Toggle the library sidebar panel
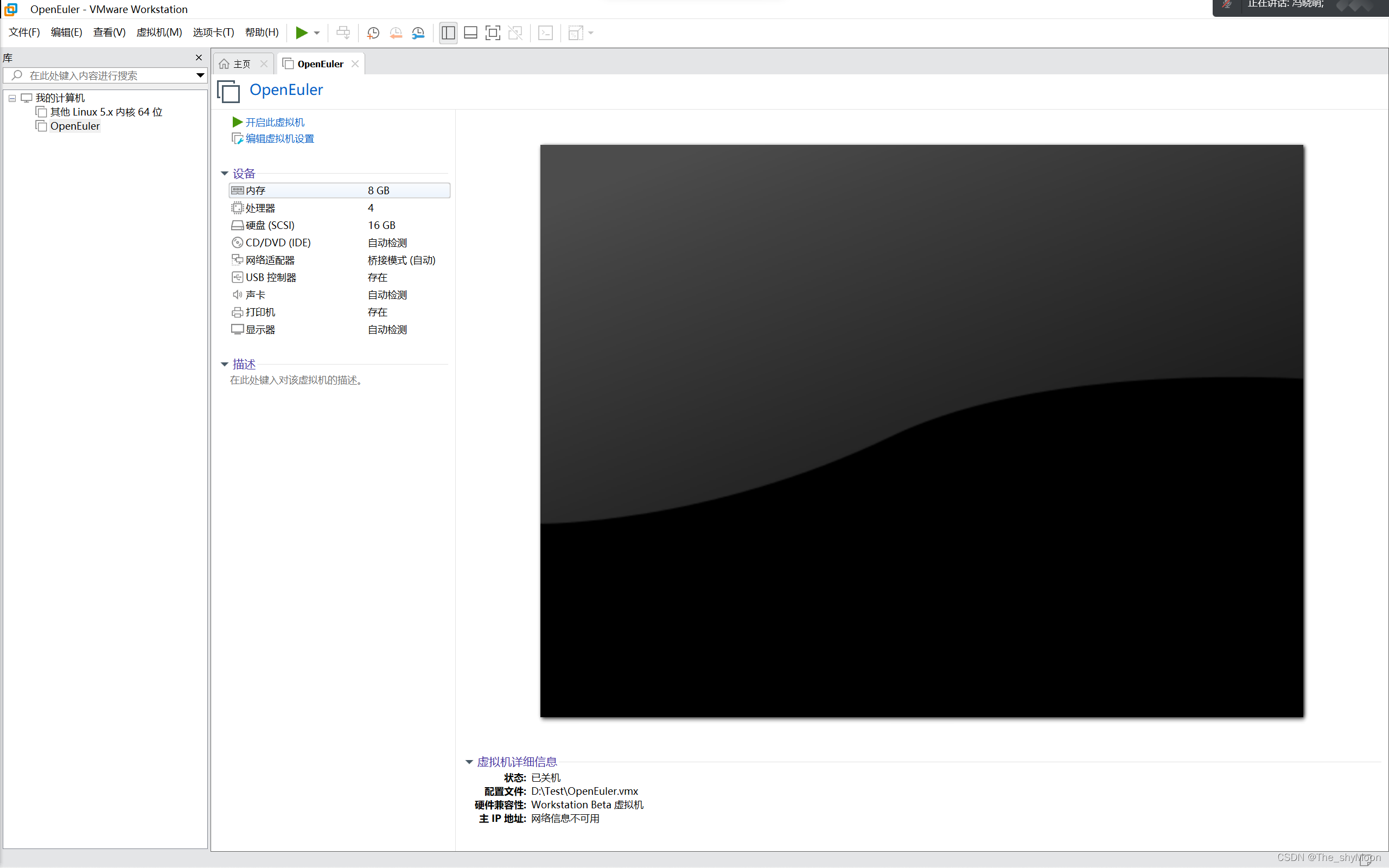This screenshot has height=868, width=1389. point(448,33)
